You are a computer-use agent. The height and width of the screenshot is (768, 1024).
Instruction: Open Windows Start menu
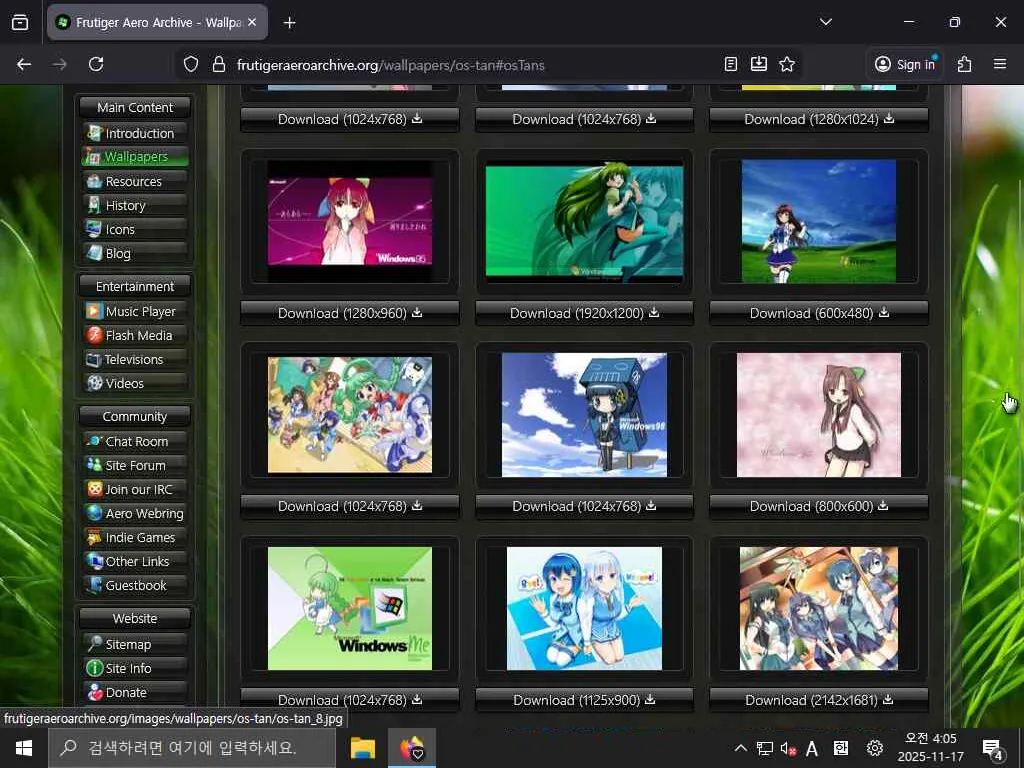pyautogui.click(x=24, y=748)
